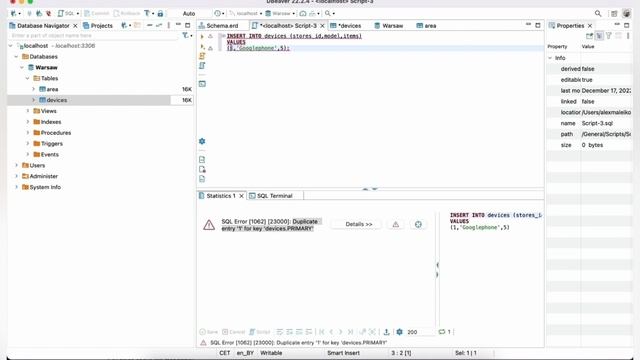Open the navigator filter settings funnel
This screenshot has height=360, width=640.
[186, 36]
